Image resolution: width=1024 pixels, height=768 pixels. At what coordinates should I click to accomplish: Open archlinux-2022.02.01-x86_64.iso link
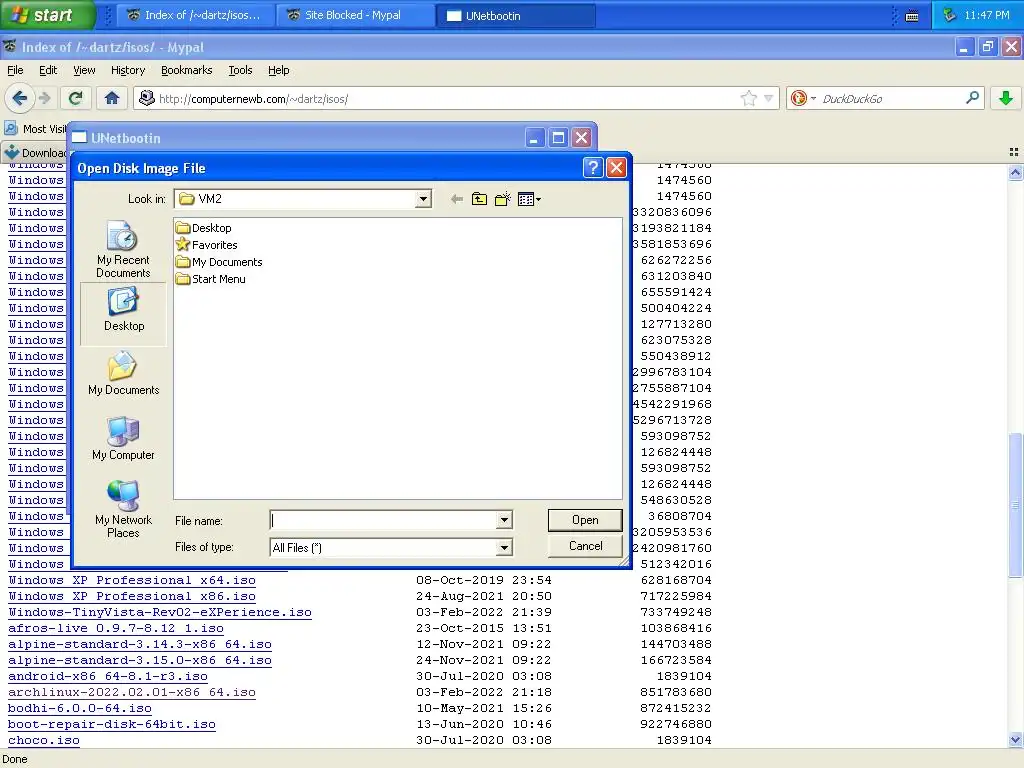(x=132, y=692)
